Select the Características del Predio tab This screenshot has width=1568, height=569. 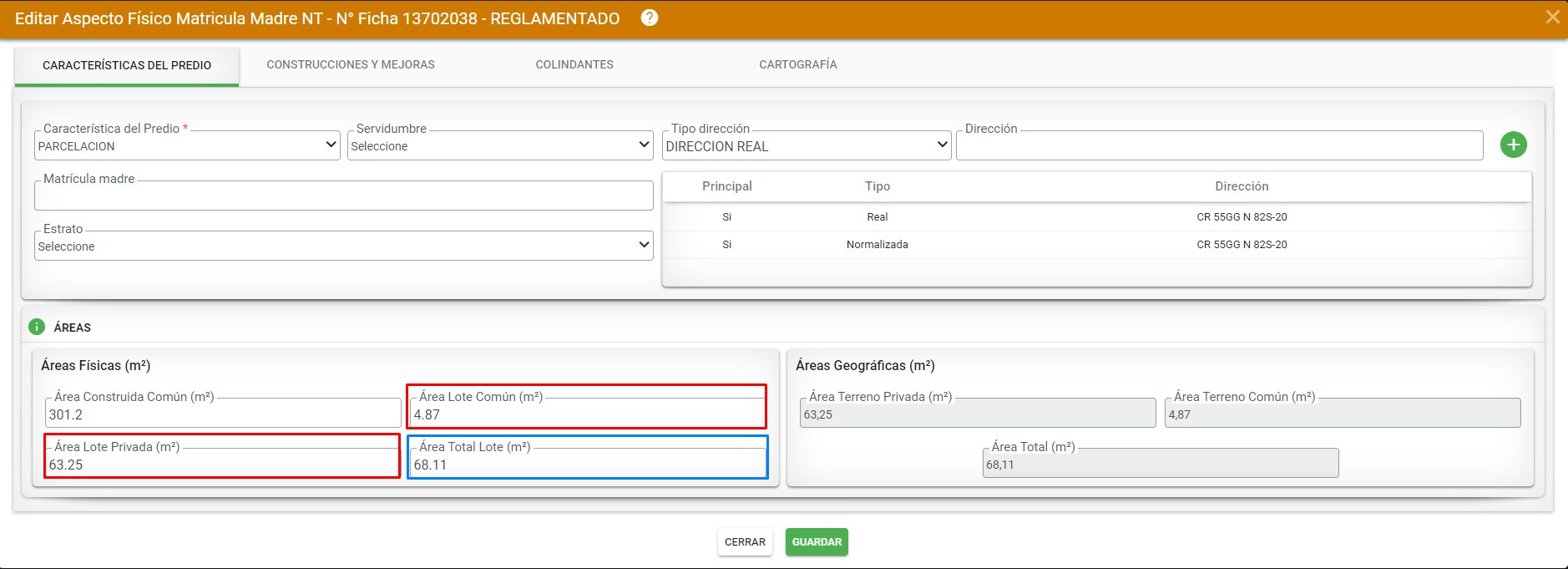click(127, 65)
